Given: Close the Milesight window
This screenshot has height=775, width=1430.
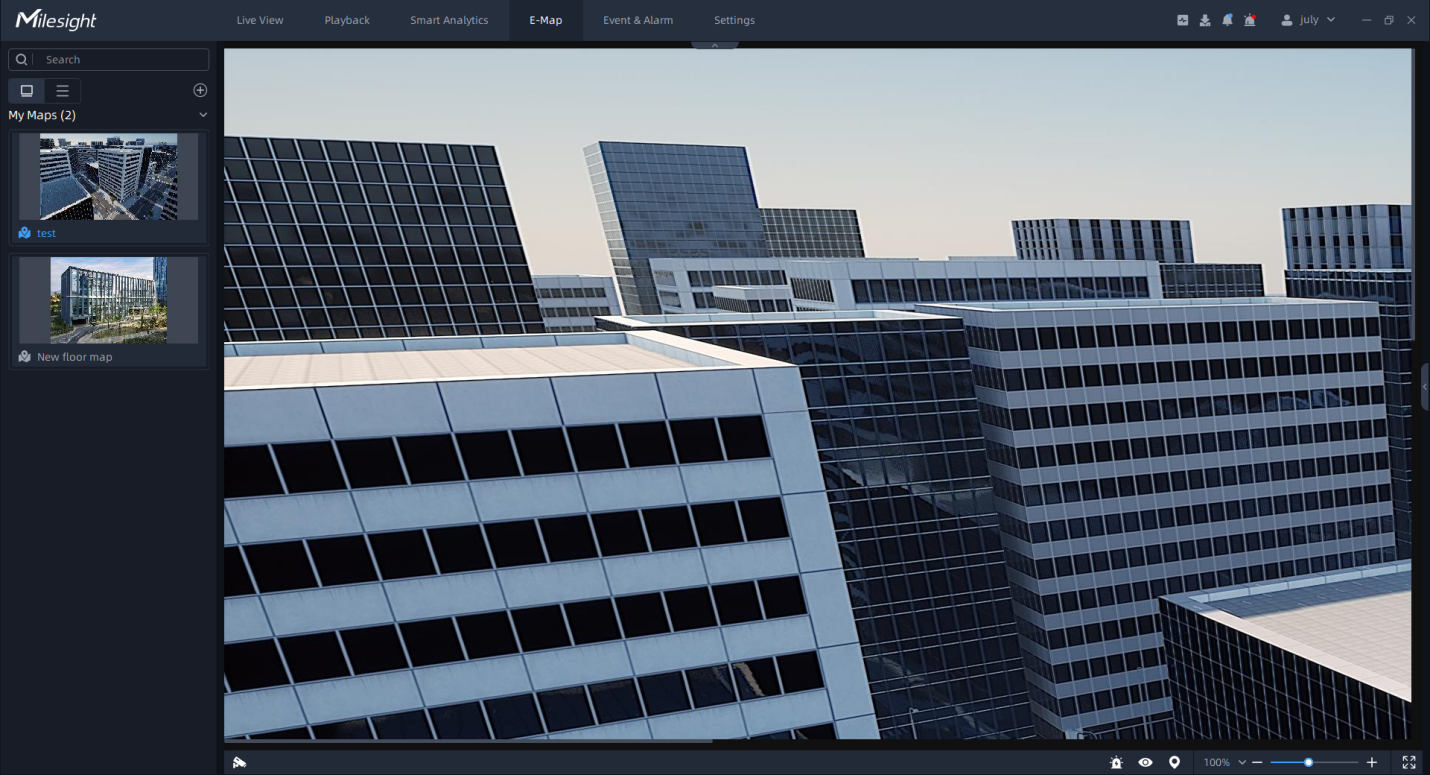Looking at the screenshot, I should pyautogui.click(x=1411, y=20).
